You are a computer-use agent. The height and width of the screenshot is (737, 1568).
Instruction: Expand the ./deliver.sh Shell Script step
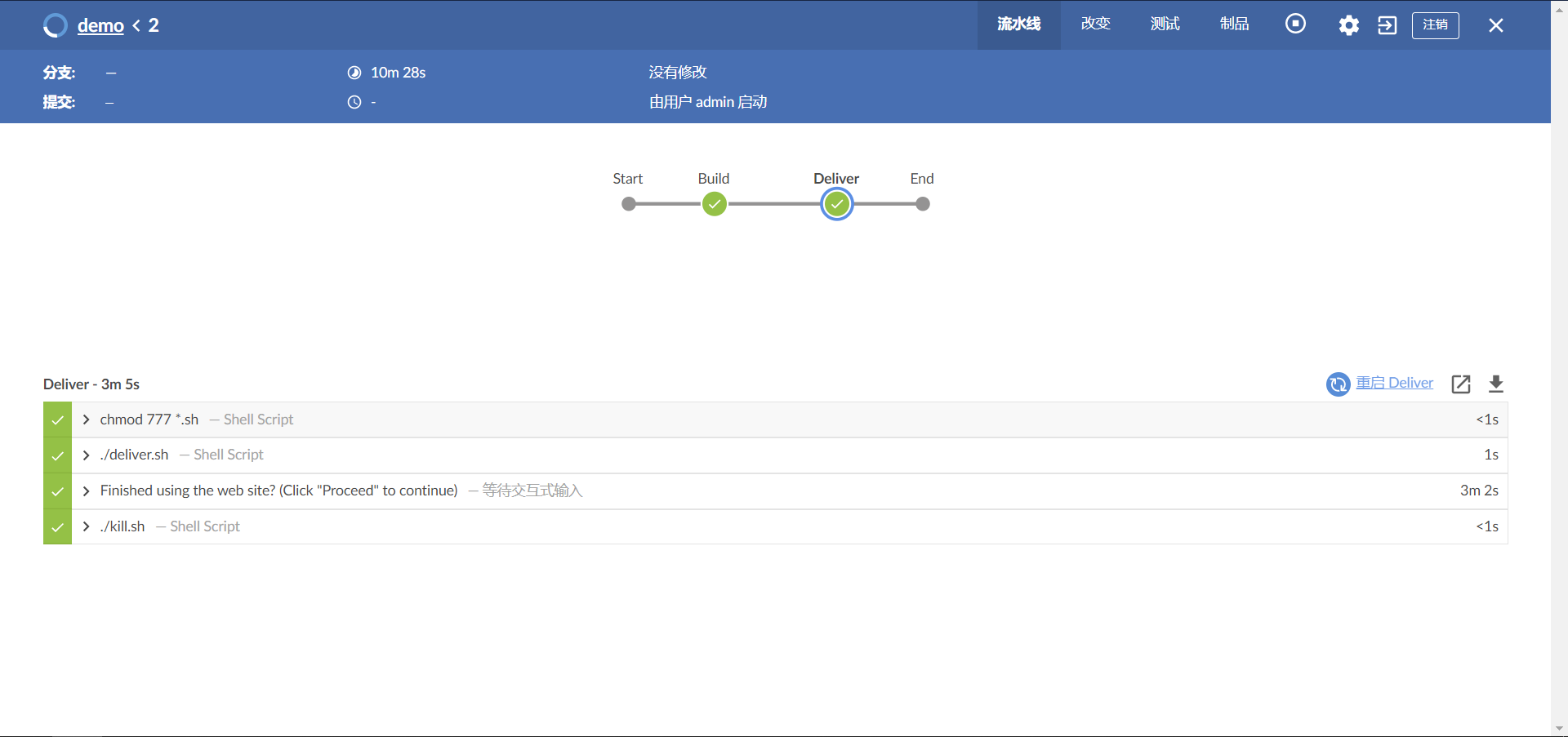(86, 455)
